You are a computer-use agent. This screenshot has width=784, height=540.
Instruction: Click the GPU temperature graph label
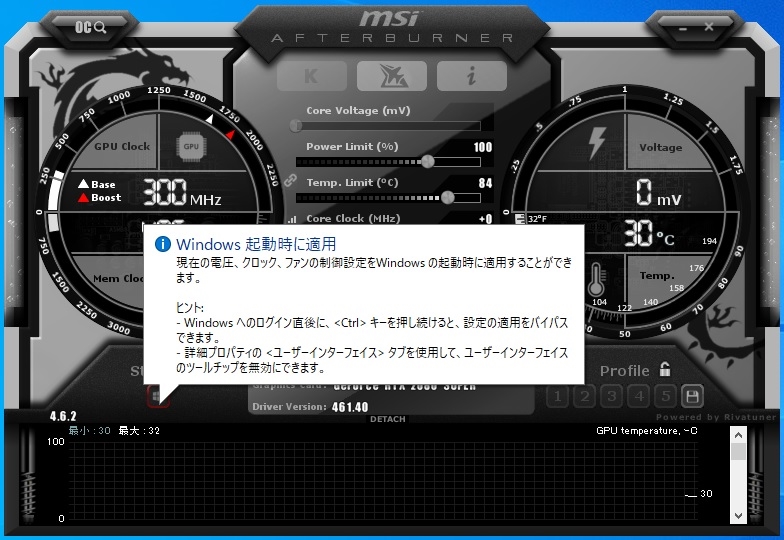click(646, 430)
